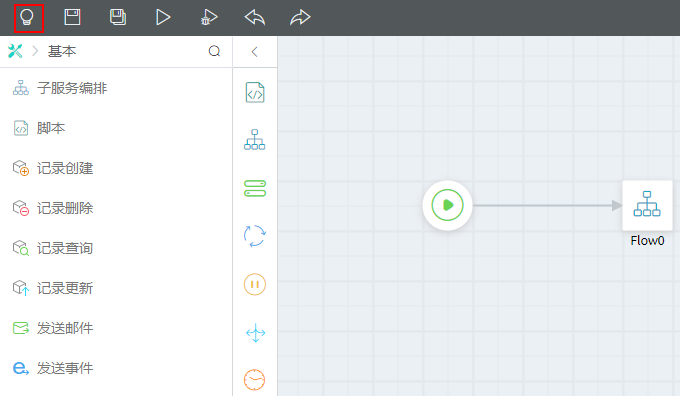Select the connector arrow between start and Flow0
This screenshot has width=680, height=396.
(547, 205)
